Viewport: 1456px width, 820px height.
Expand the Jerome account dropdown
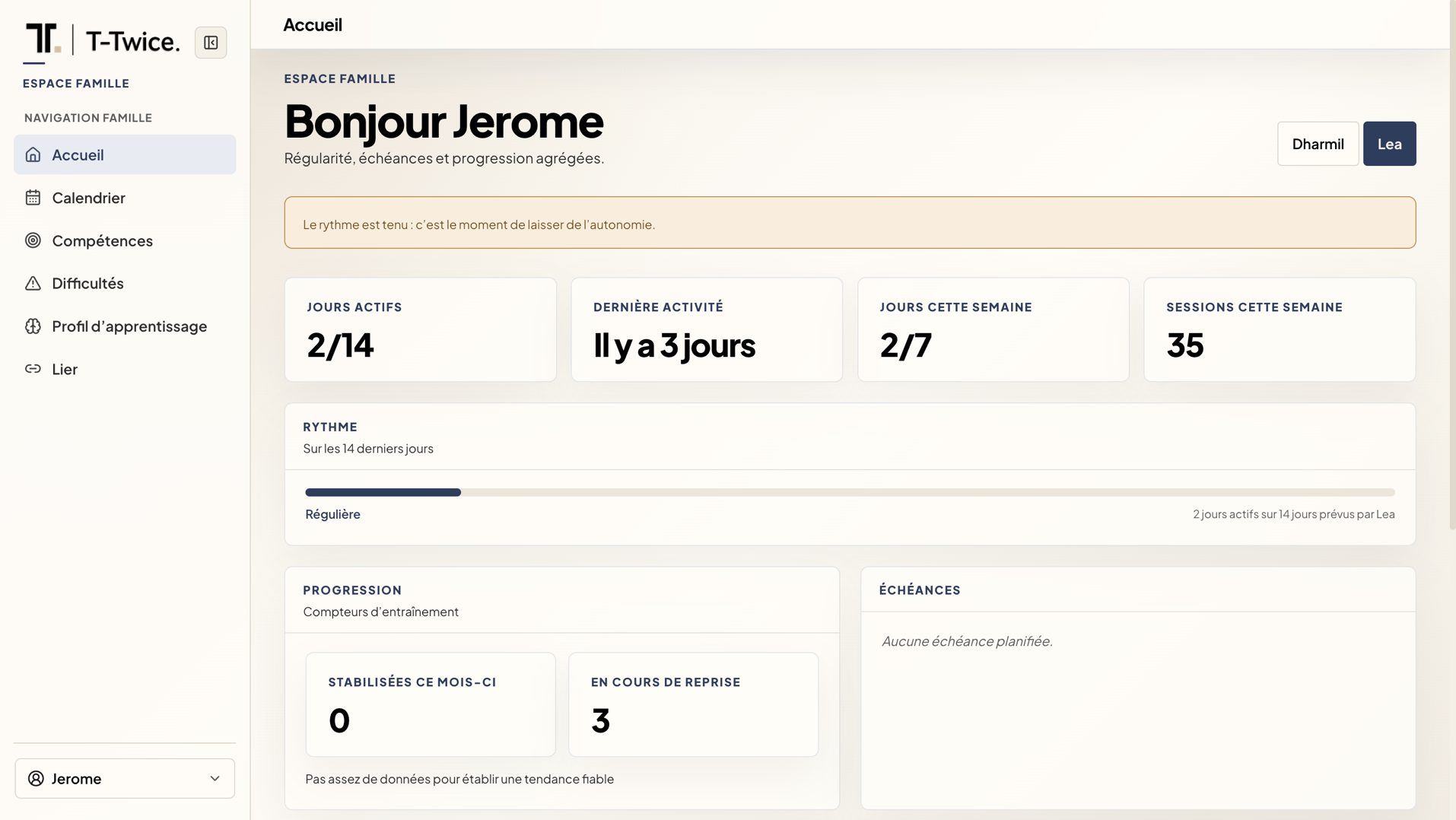click(125, 778)
